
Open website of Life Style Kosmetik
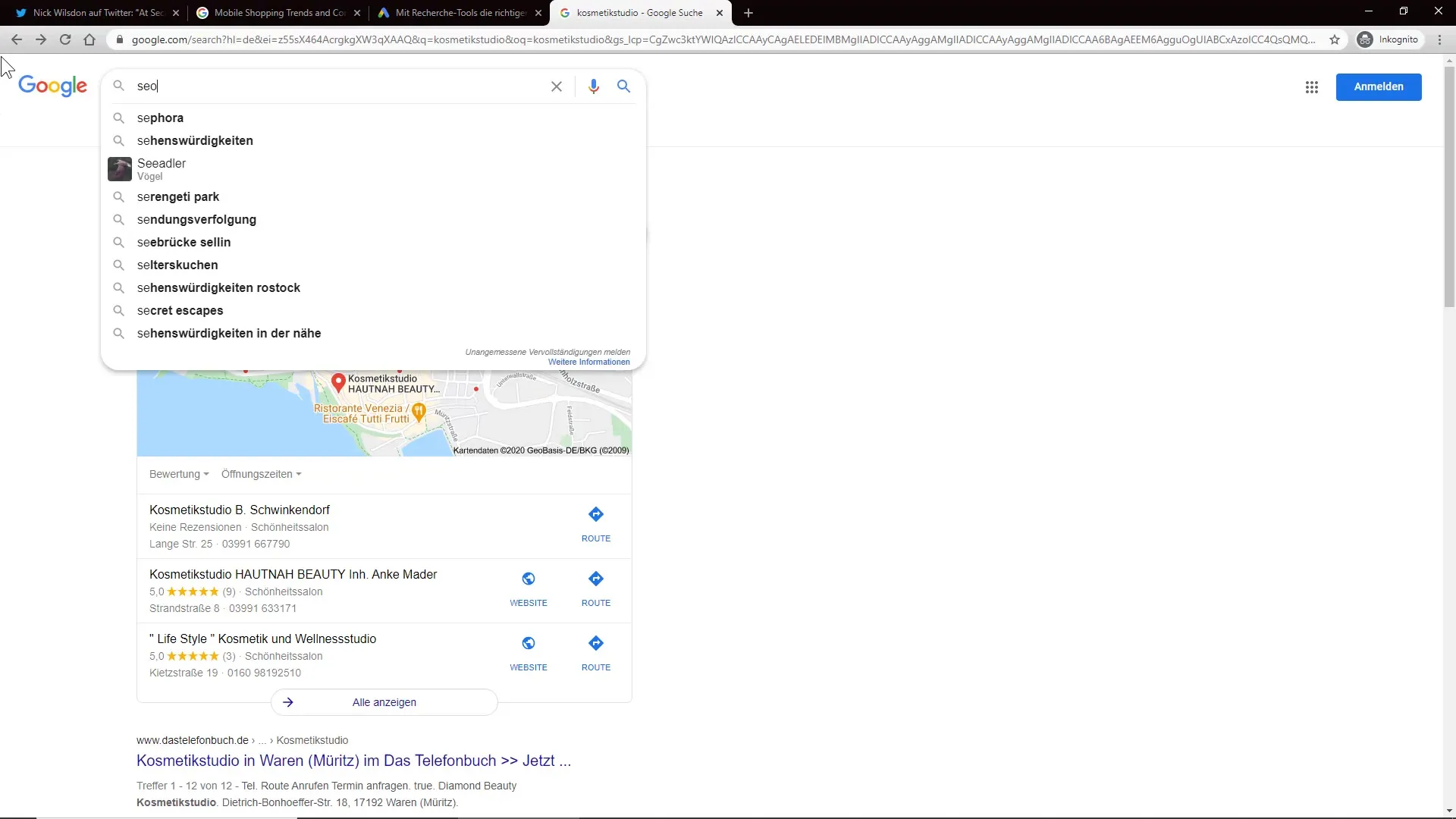point(529,654)
